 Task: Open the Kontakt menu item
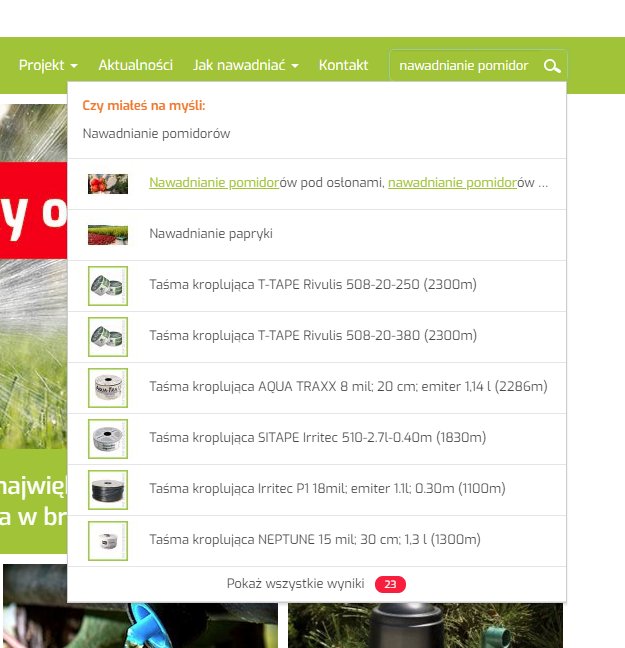pyautogui.click(x=343, y=65)
